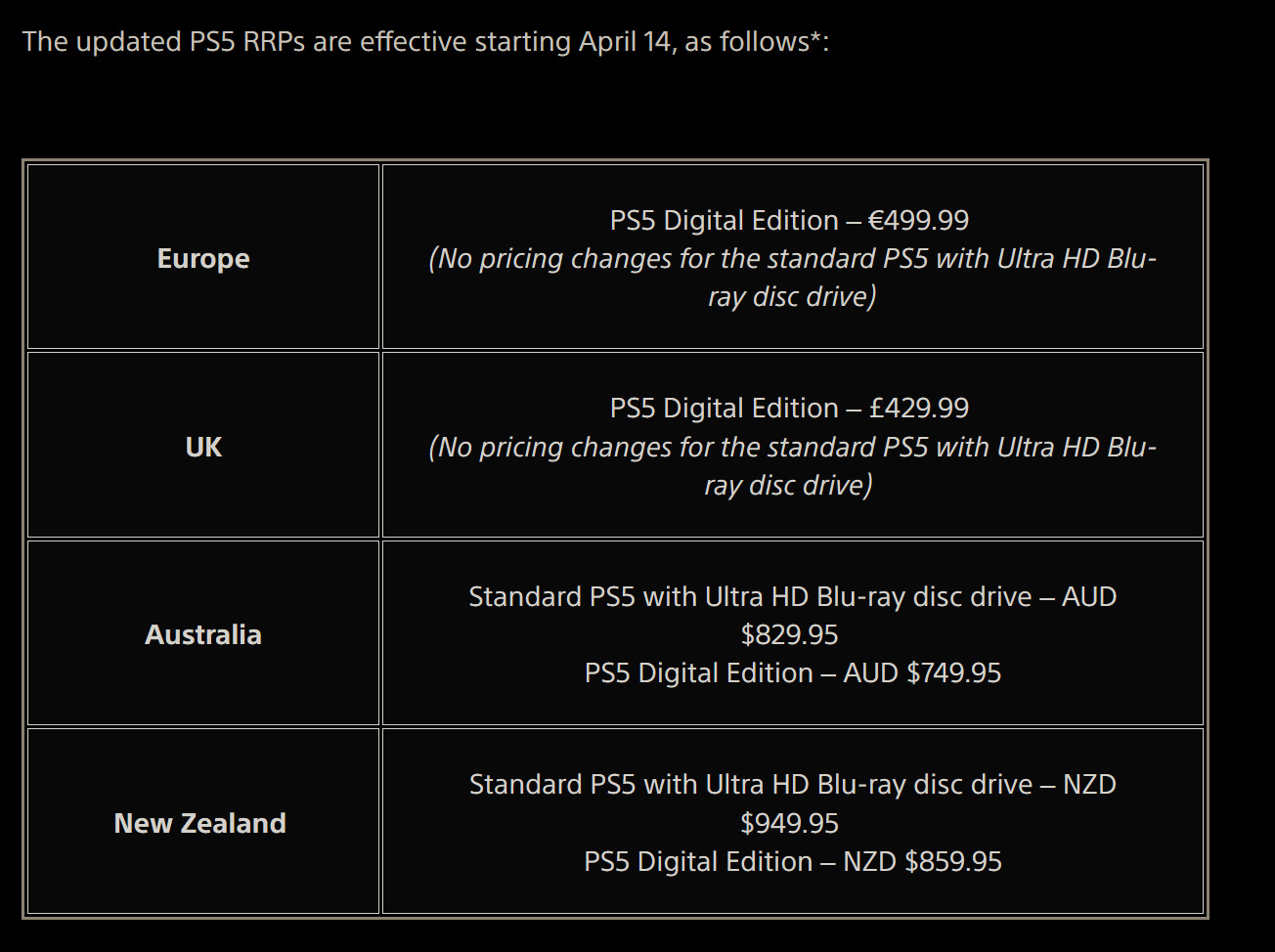Click the €499.99 price in Europe row

[x=918, y=220]
